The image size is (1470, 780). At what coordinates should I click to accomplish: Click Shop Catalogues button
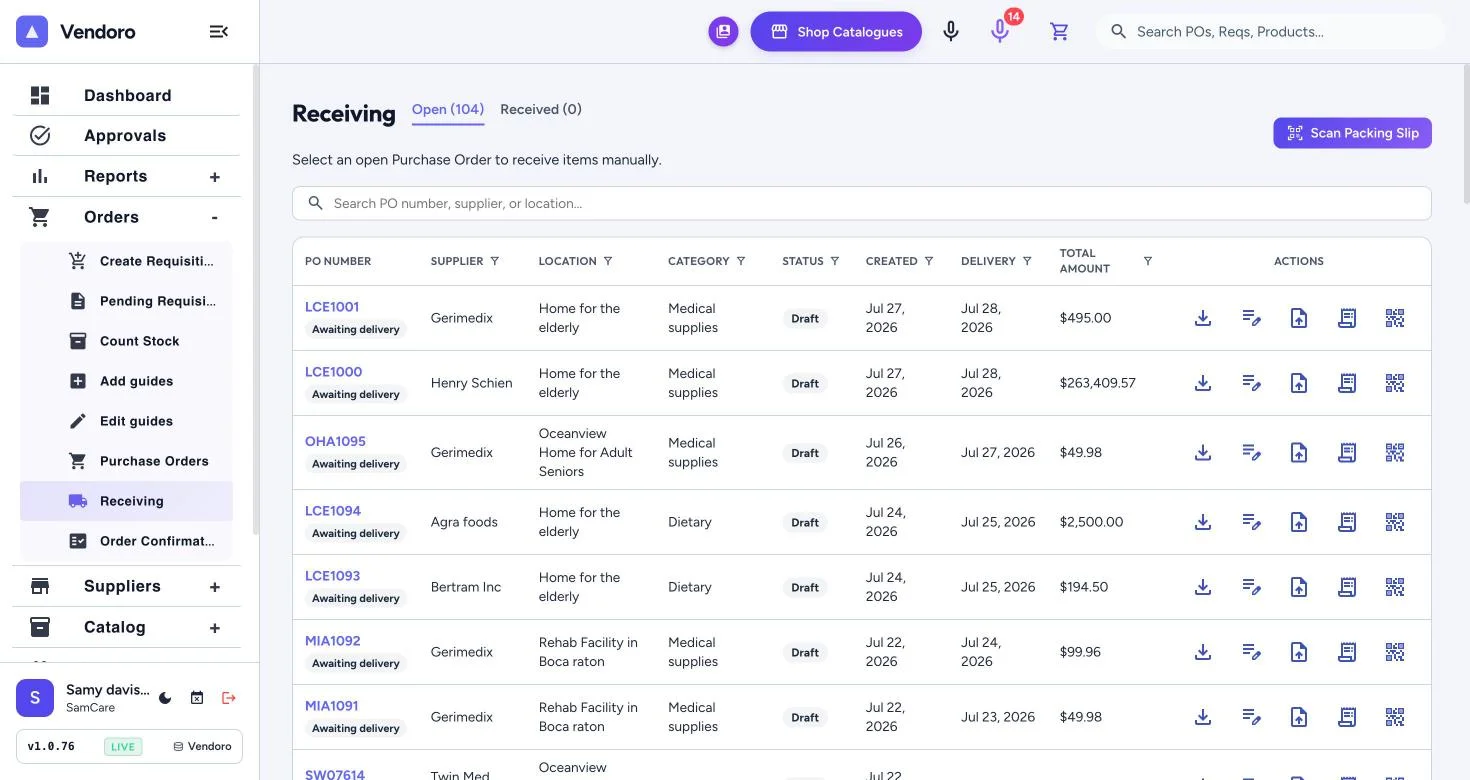tap(836, 32)
